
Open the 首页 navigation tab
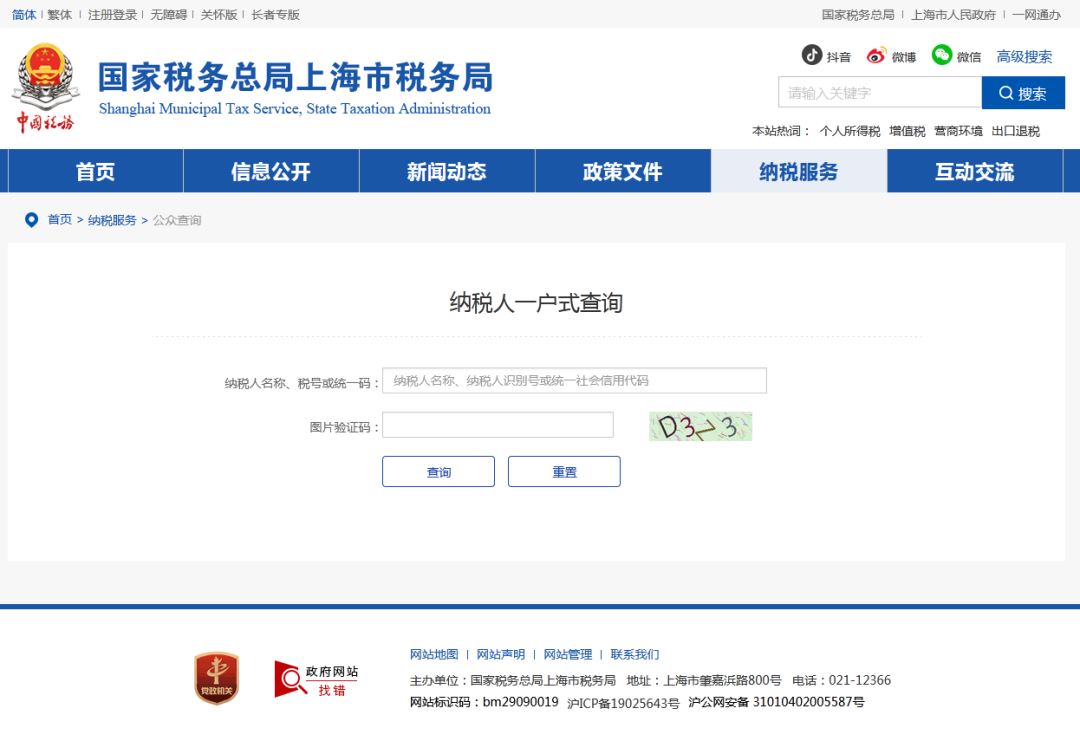(96, 171)
